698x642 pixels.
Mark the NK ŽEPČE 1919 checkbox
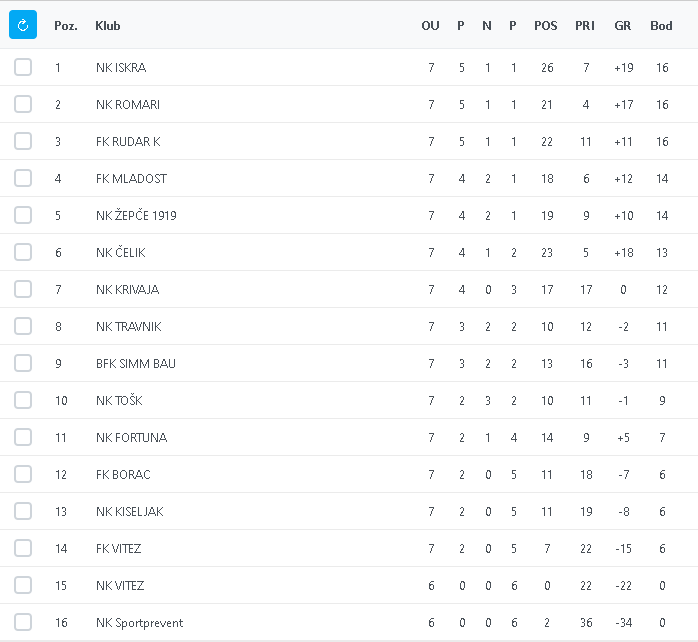pyautogui.click(x=23, y=215)
